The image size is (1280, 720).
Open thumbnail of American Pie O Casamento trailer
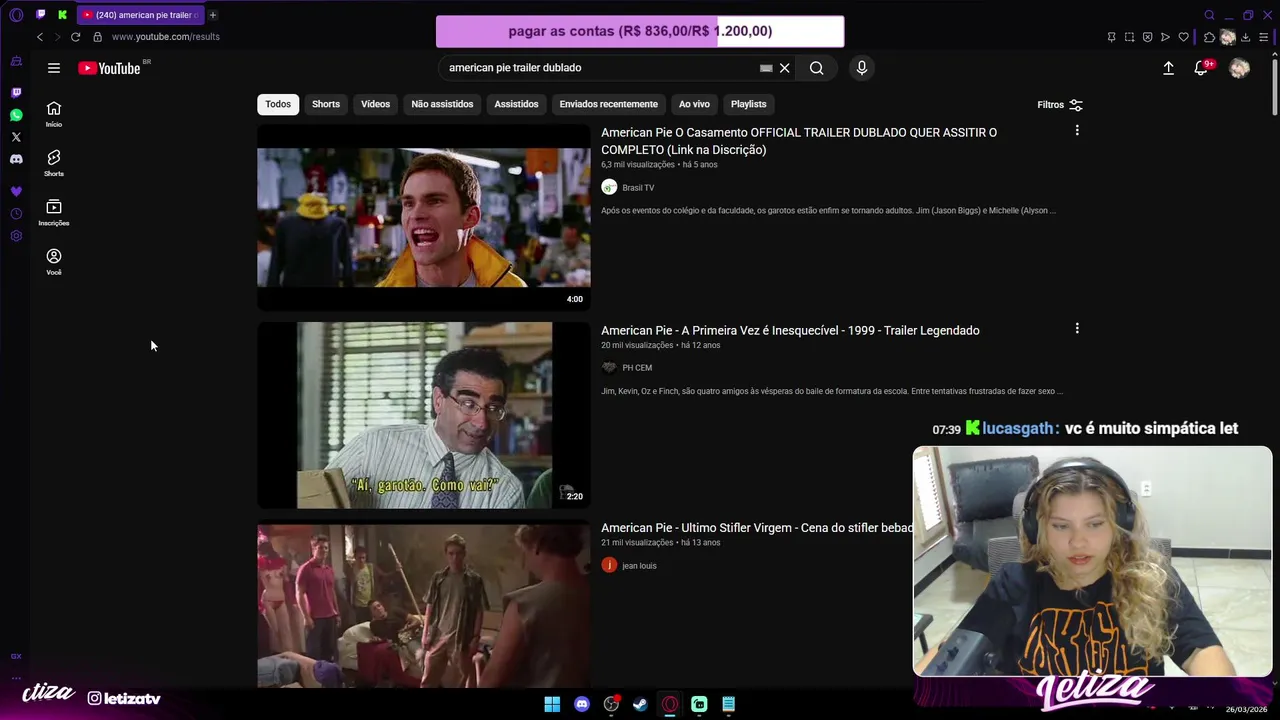424,217
